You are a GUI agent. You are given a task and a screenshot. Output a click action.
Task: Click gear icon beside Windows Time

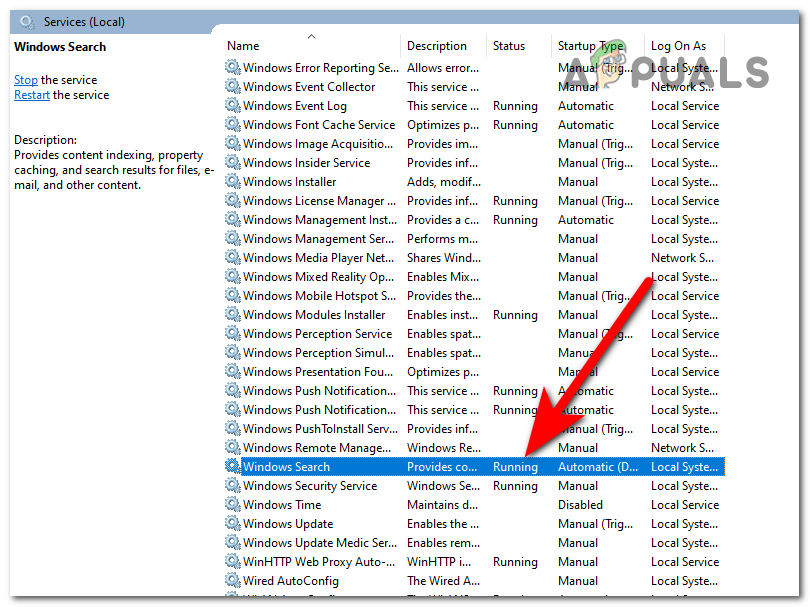233,504
